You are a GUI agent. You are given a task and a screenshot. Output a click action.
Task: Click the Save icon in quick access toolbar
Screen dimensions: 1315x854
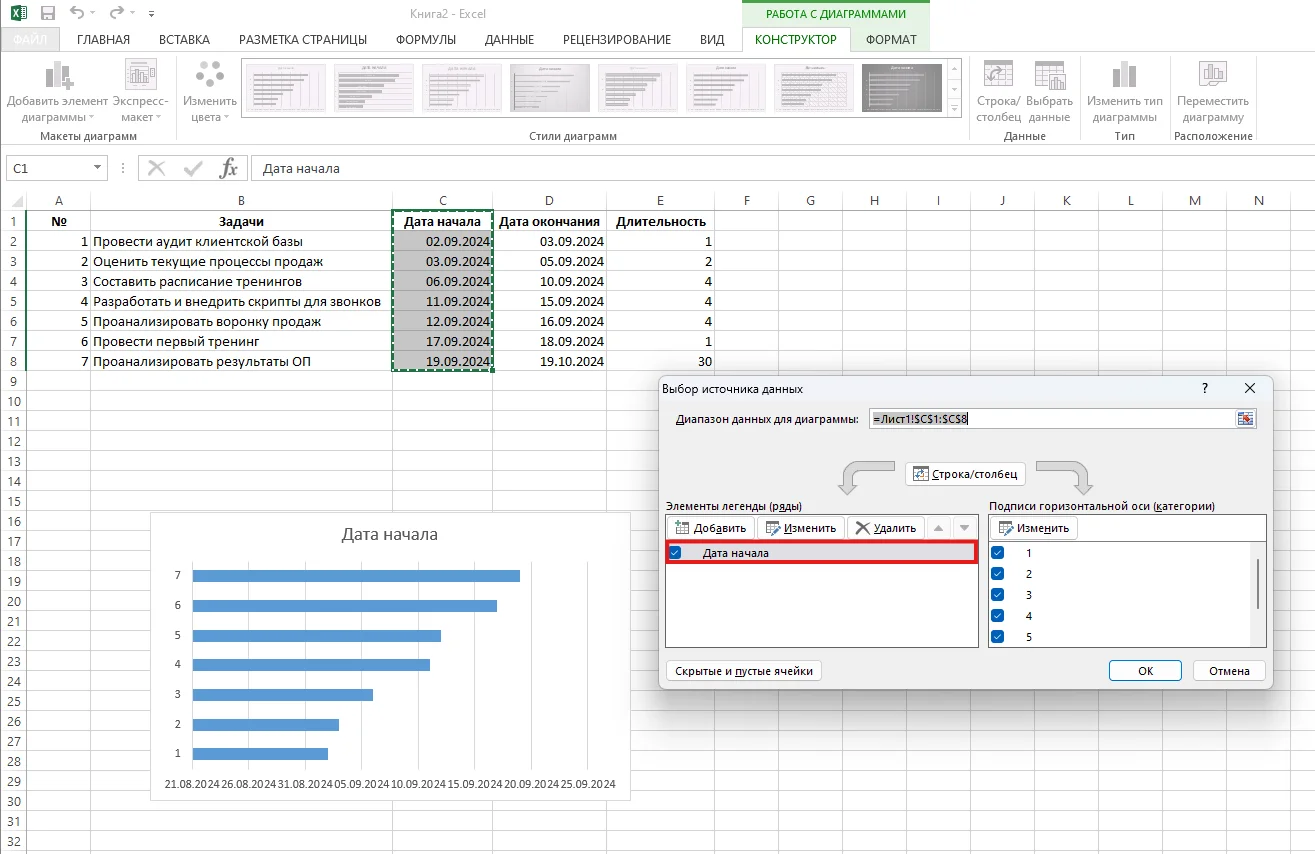(x=47, y=14)
